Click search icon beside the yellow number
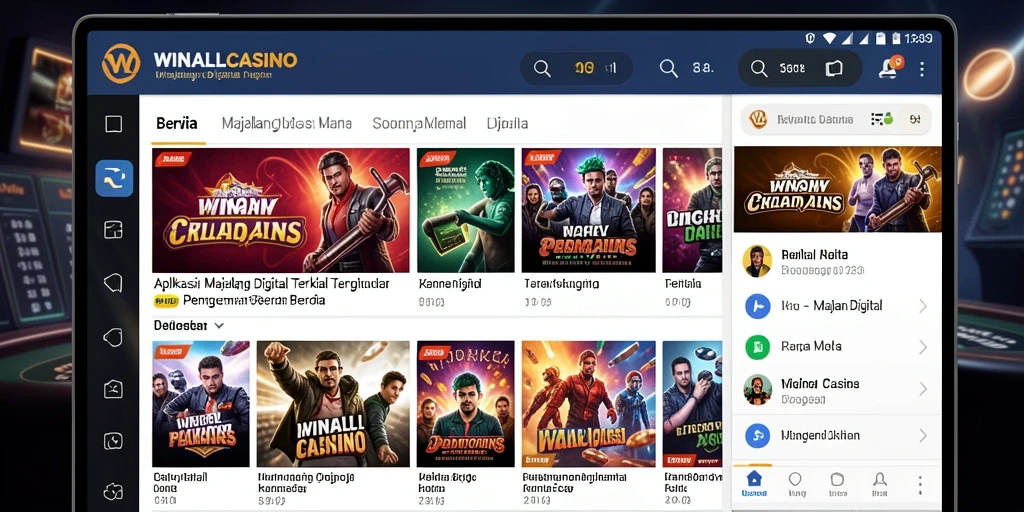Screen dimensions: 1024x512 542,68
